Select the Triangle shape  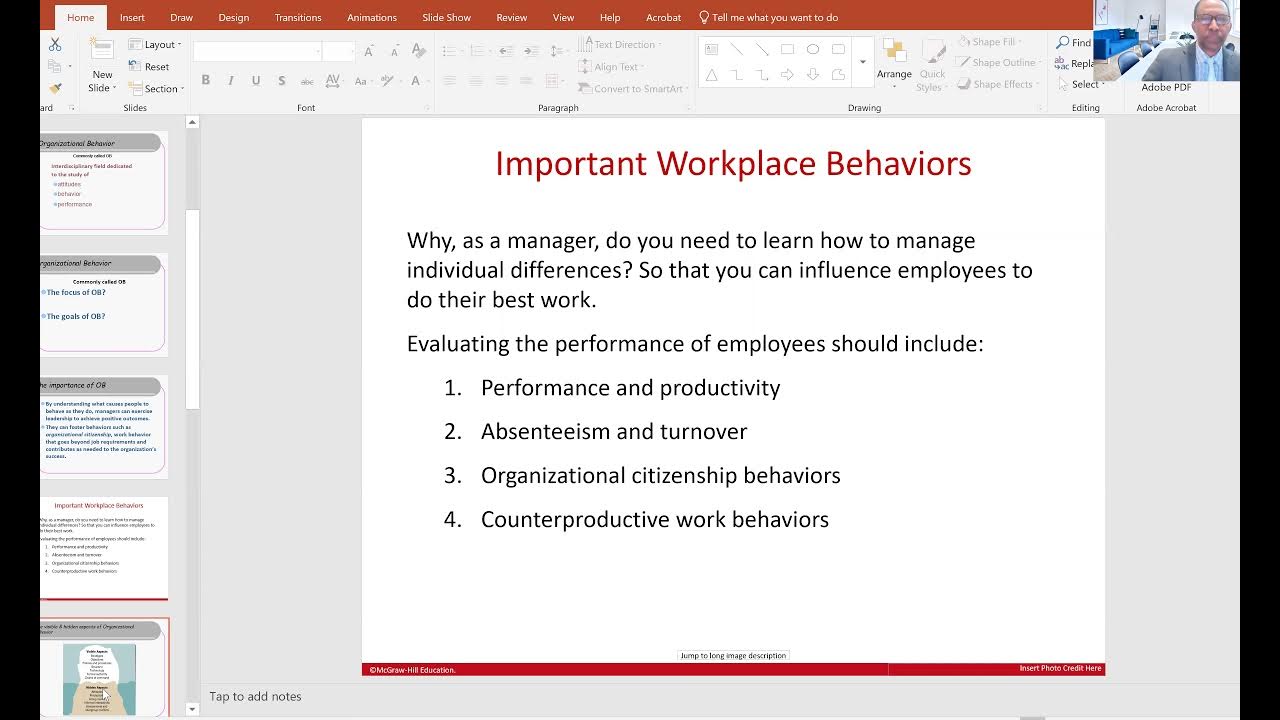711,75
